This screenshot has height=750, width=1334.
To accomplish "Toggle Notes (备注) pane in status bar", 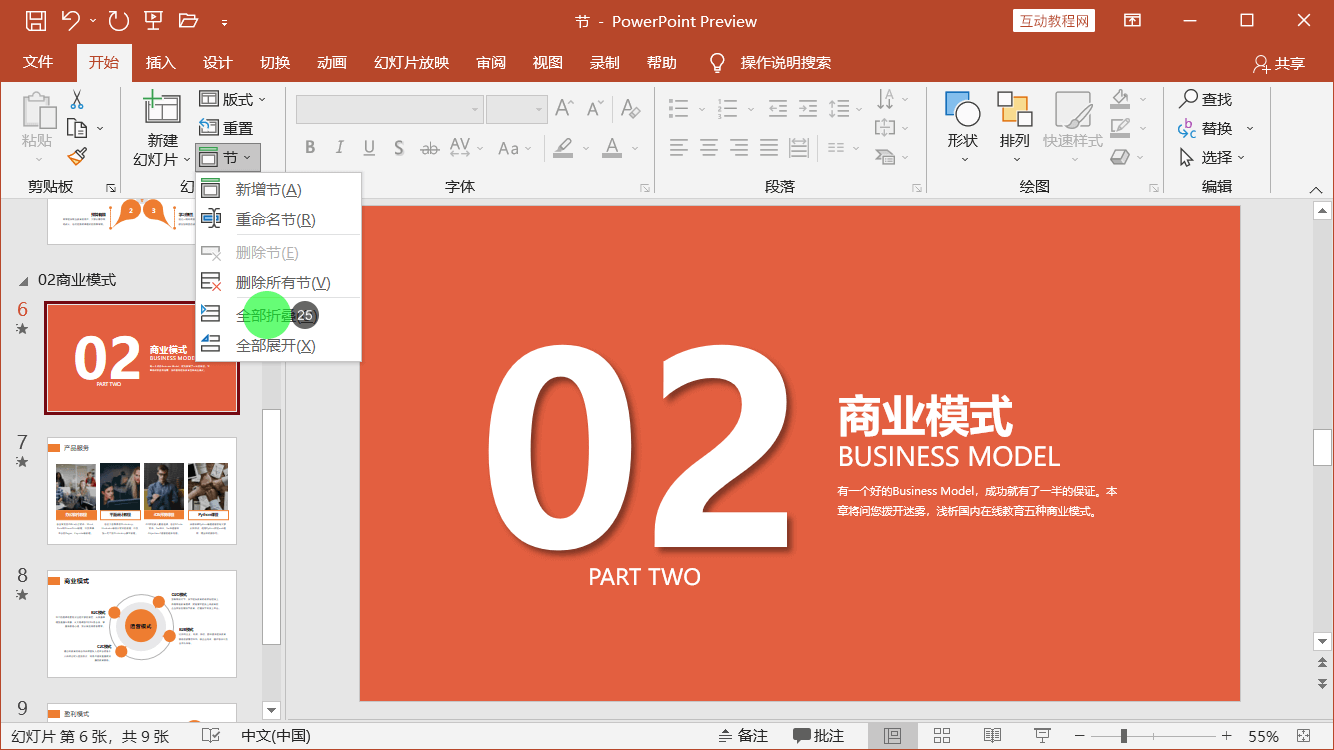I will 744,736.
